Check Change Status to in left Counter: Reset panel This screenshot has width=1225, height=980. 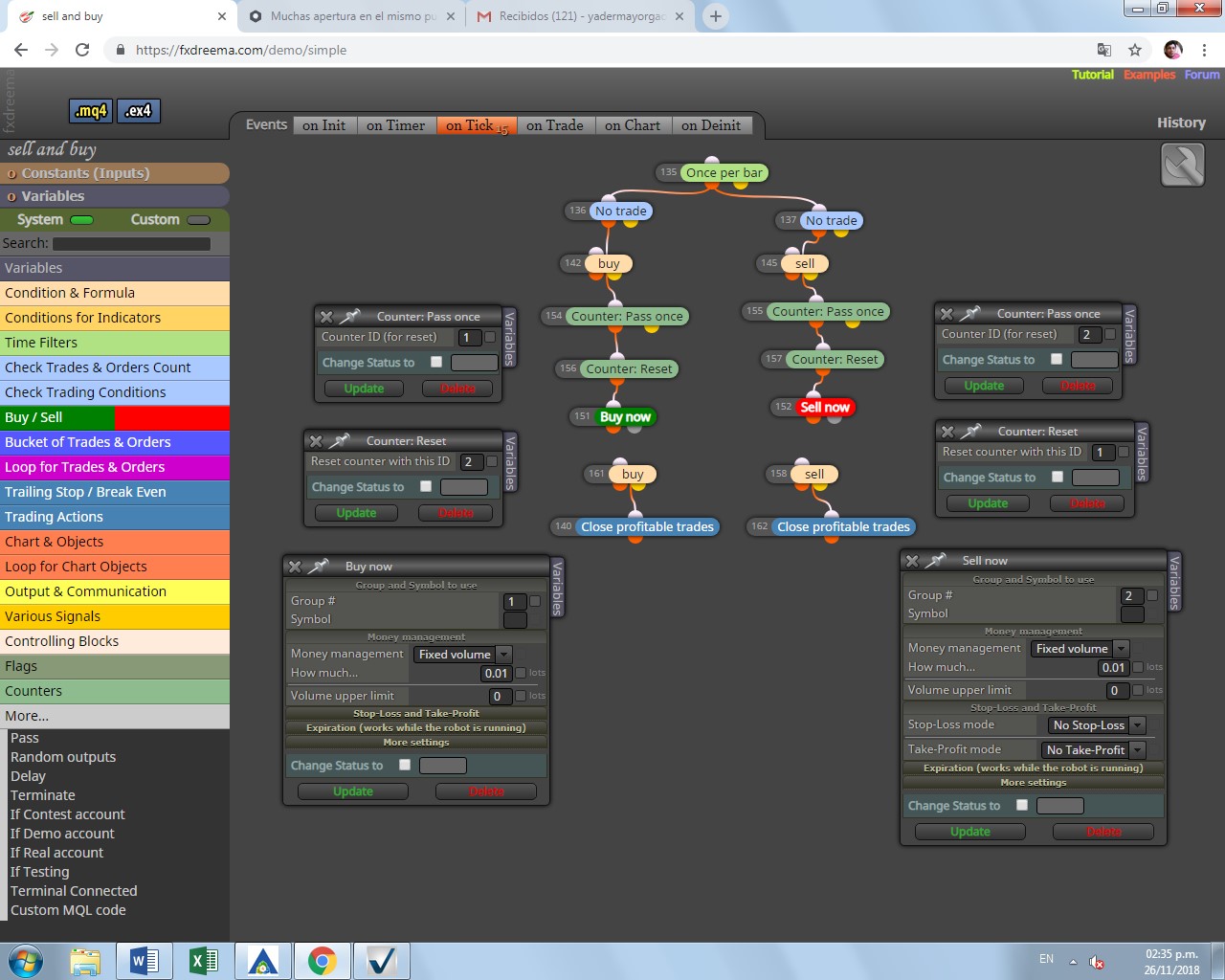426,486
